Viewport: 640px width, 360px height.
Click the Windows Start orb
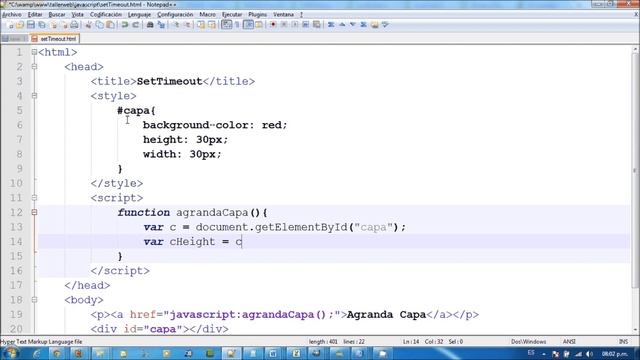(x=11, y=353)
